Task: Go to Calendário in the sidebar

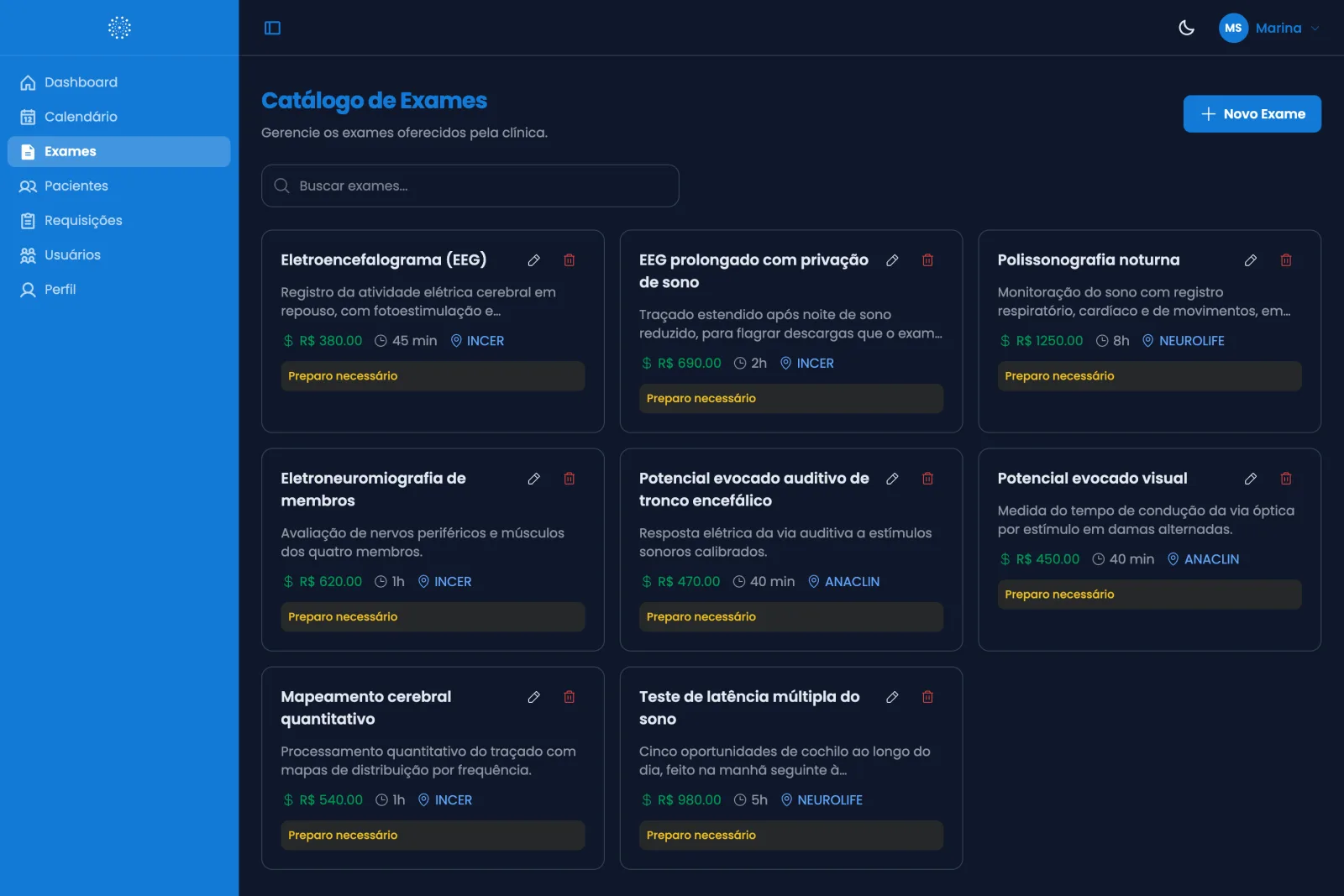Action: (x=119, y=117)
